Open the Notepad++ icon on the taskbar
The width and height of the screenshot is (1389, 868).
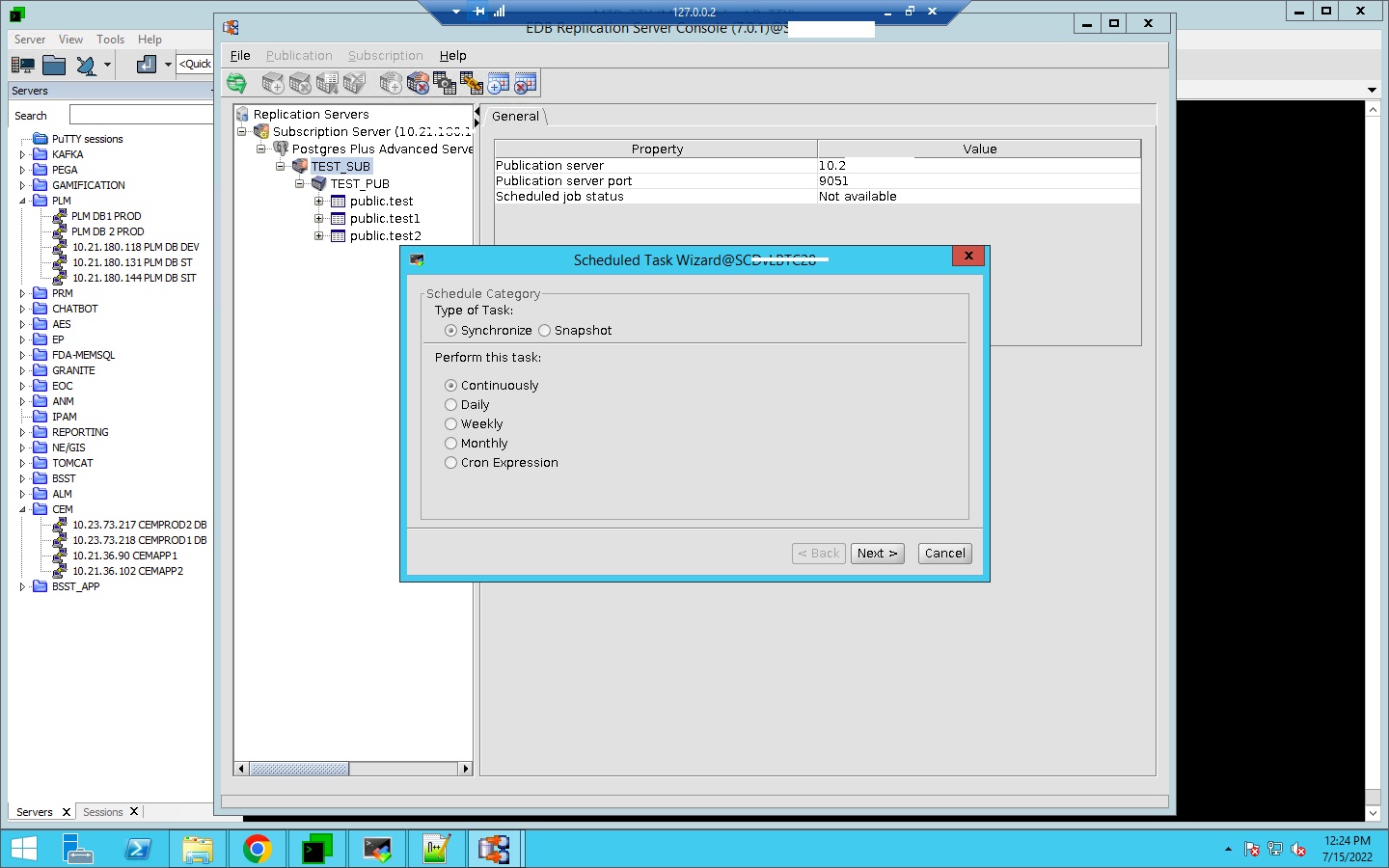(436, 849)
